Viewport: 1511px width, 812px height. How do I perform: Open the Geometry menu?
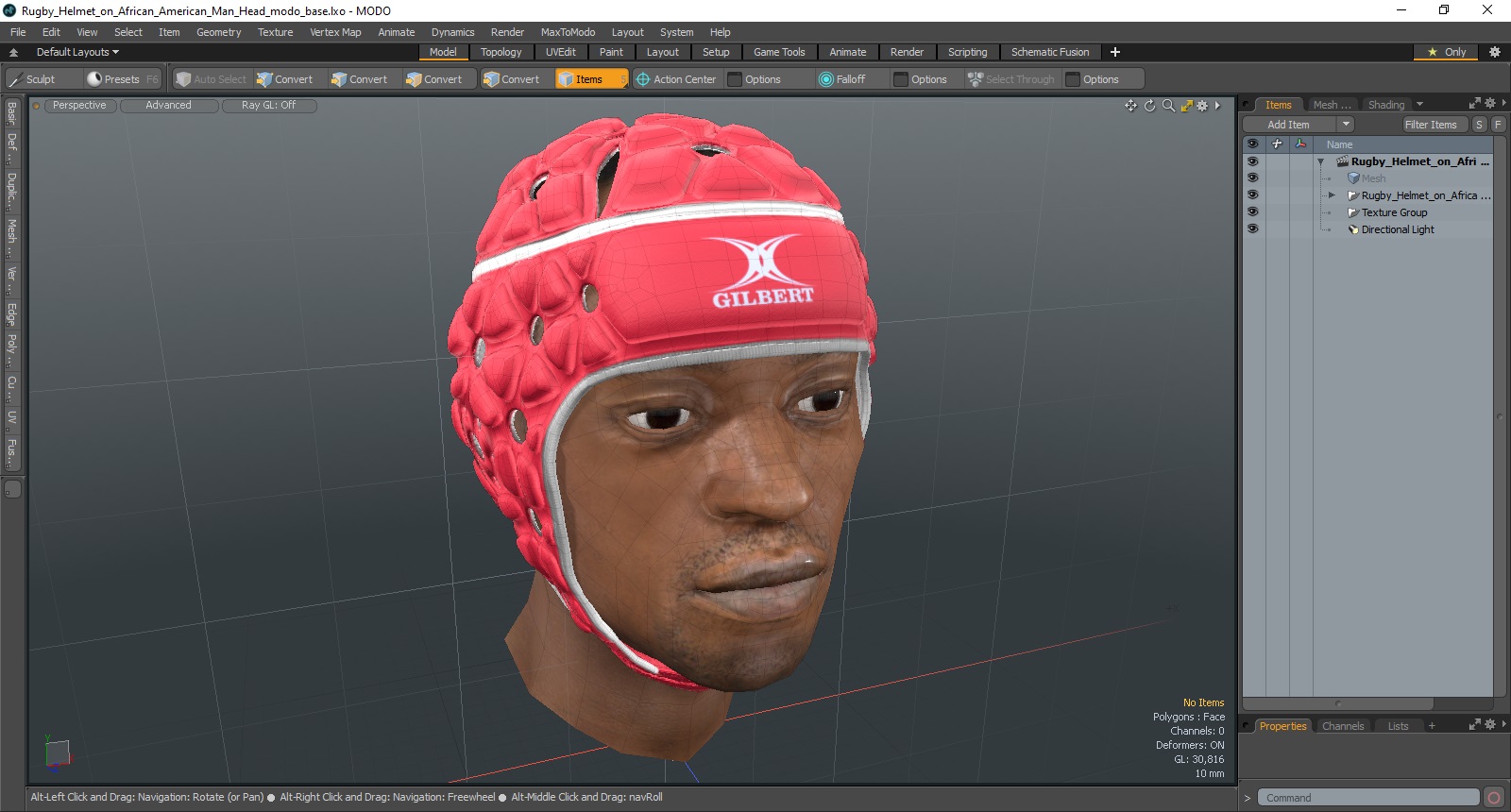coord(218,32)
